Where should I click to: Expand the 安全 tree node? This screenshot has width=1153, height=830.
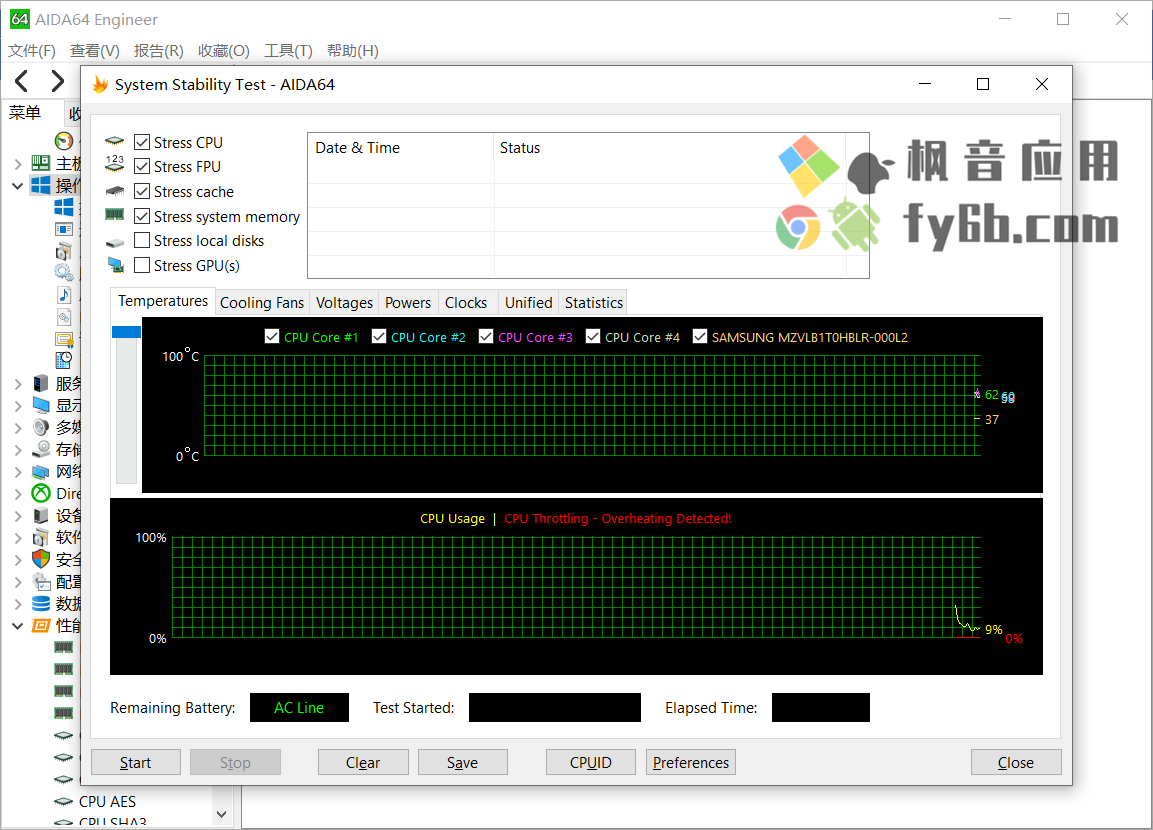coord(18,560)
